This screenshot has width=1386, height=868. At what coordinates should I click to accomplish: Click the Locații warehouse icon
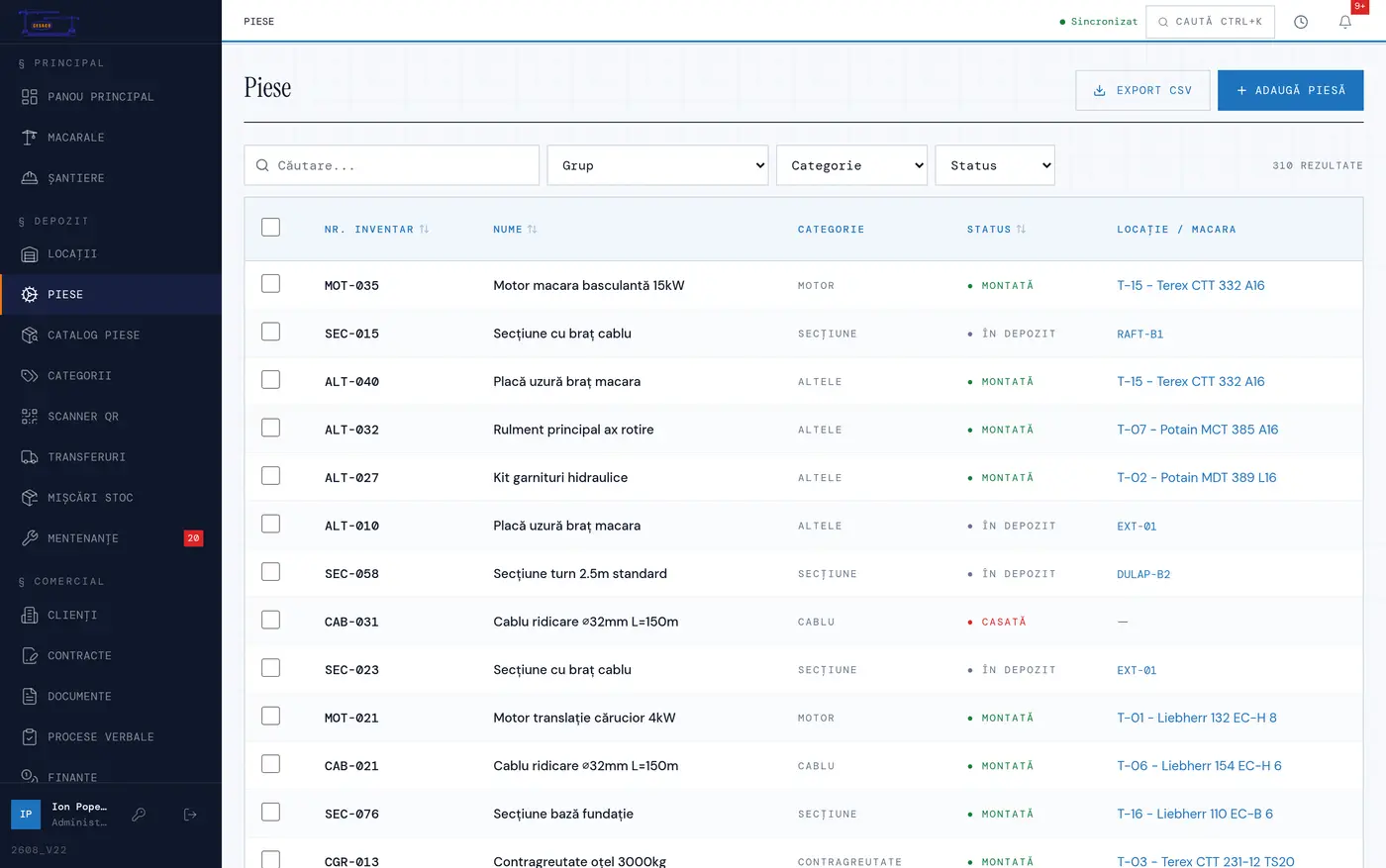tap(30, 254)
